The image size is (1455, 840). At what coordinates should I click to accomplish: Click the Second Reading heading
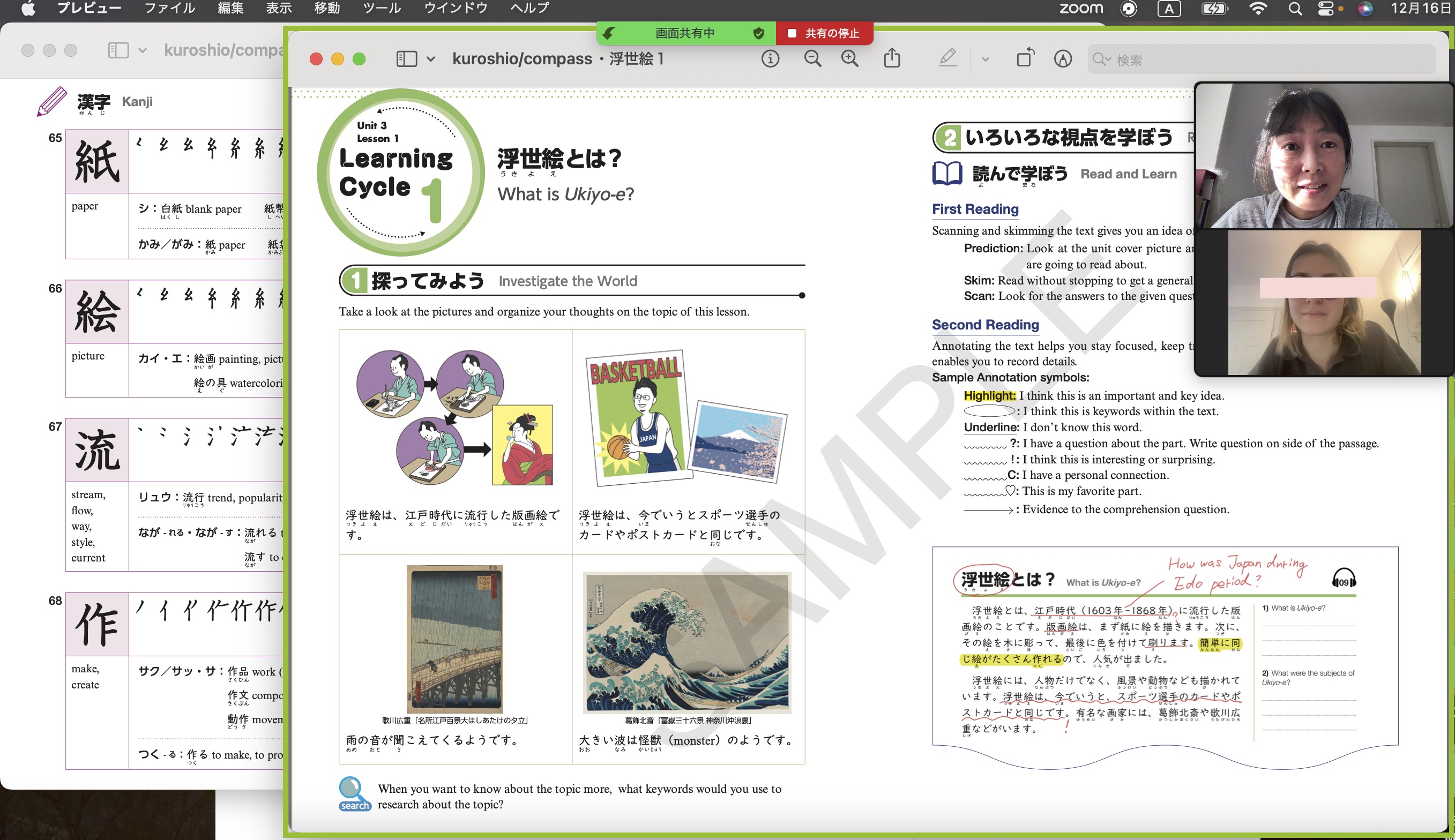pos(985,325)
